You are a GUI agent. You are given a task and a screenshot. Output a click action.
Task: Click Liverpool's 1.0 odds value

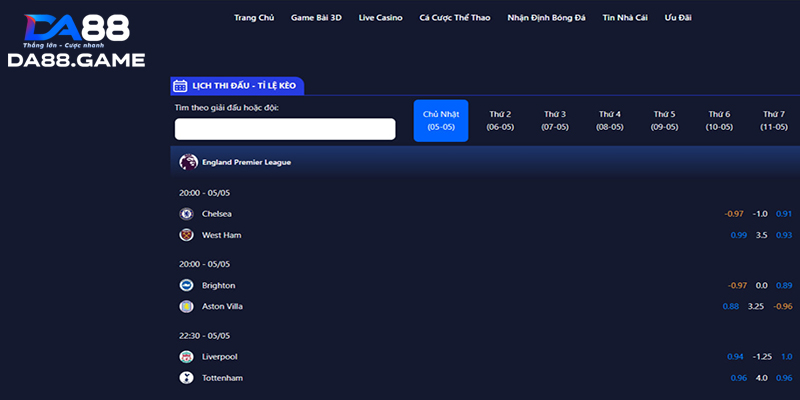[787, 357]
